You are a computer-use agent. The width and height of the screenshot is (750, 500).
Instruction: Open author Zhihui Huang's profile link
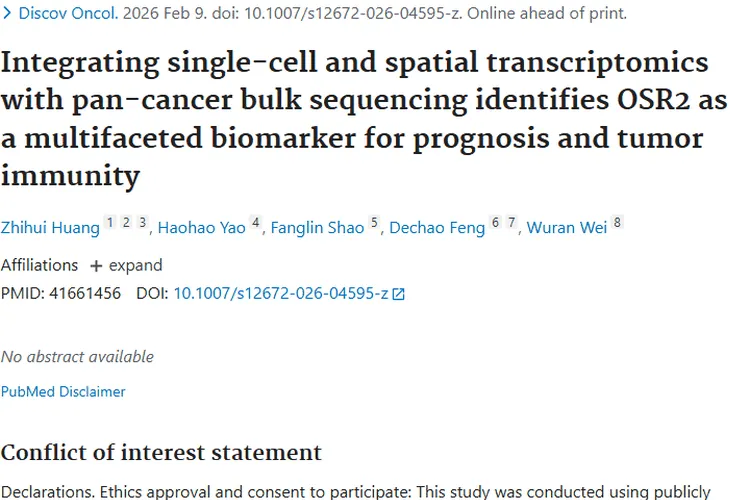[50, 228]
